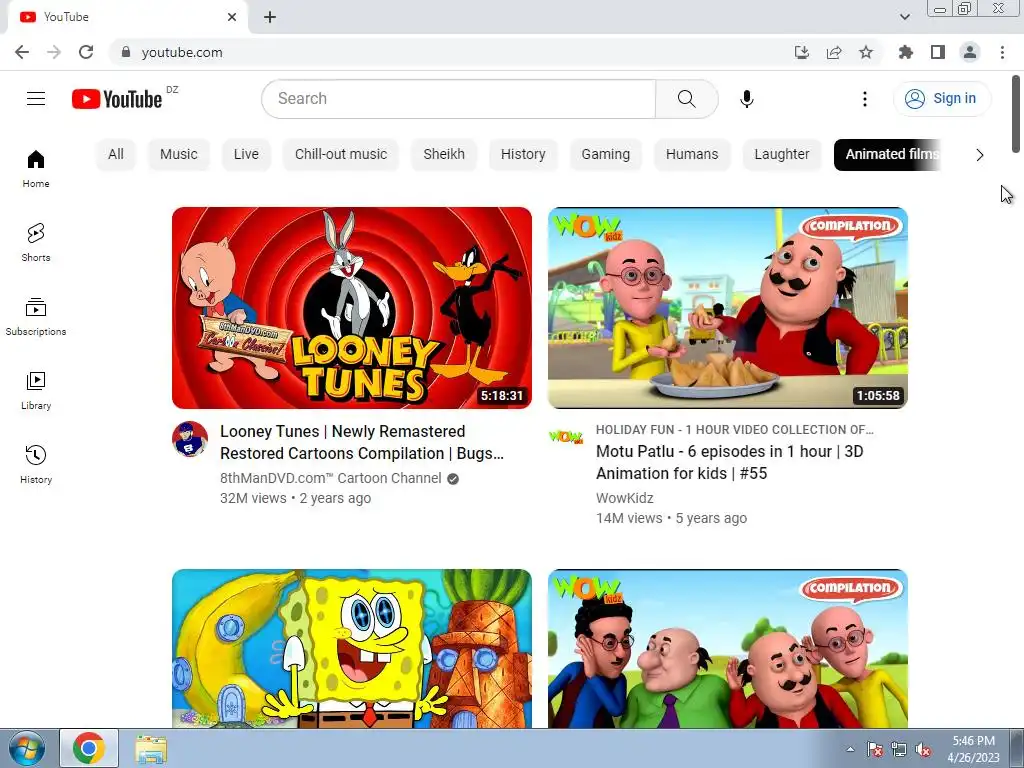
Task: Open Chrome's three-dot menu
Action: tap(1002, 52)
